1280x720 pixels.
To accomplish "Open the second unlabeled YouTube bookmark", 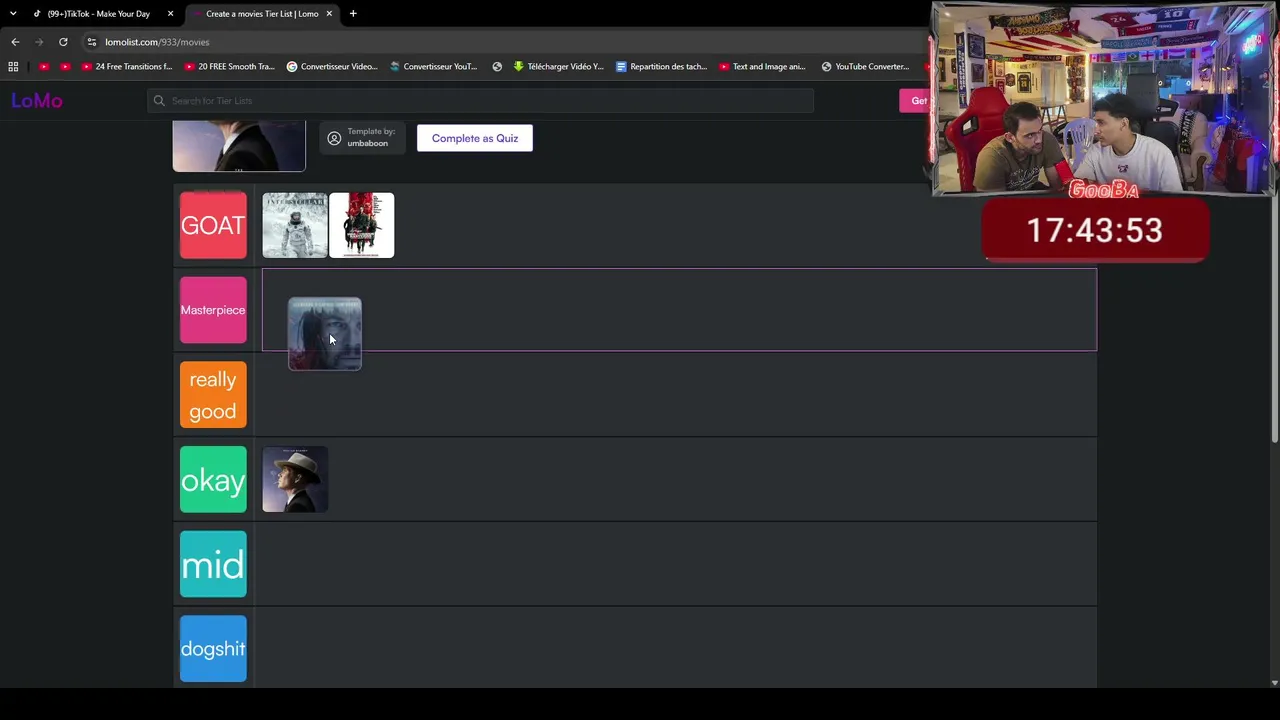I will (x=65, y=67).
